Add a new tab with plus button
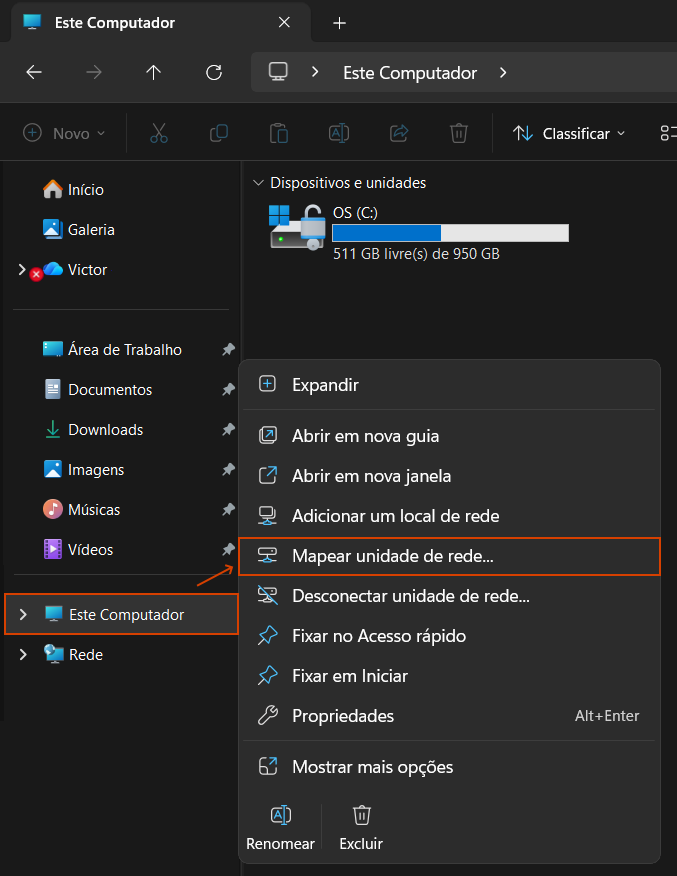Screen dimensions: 677x876 [x=339, y=22]
